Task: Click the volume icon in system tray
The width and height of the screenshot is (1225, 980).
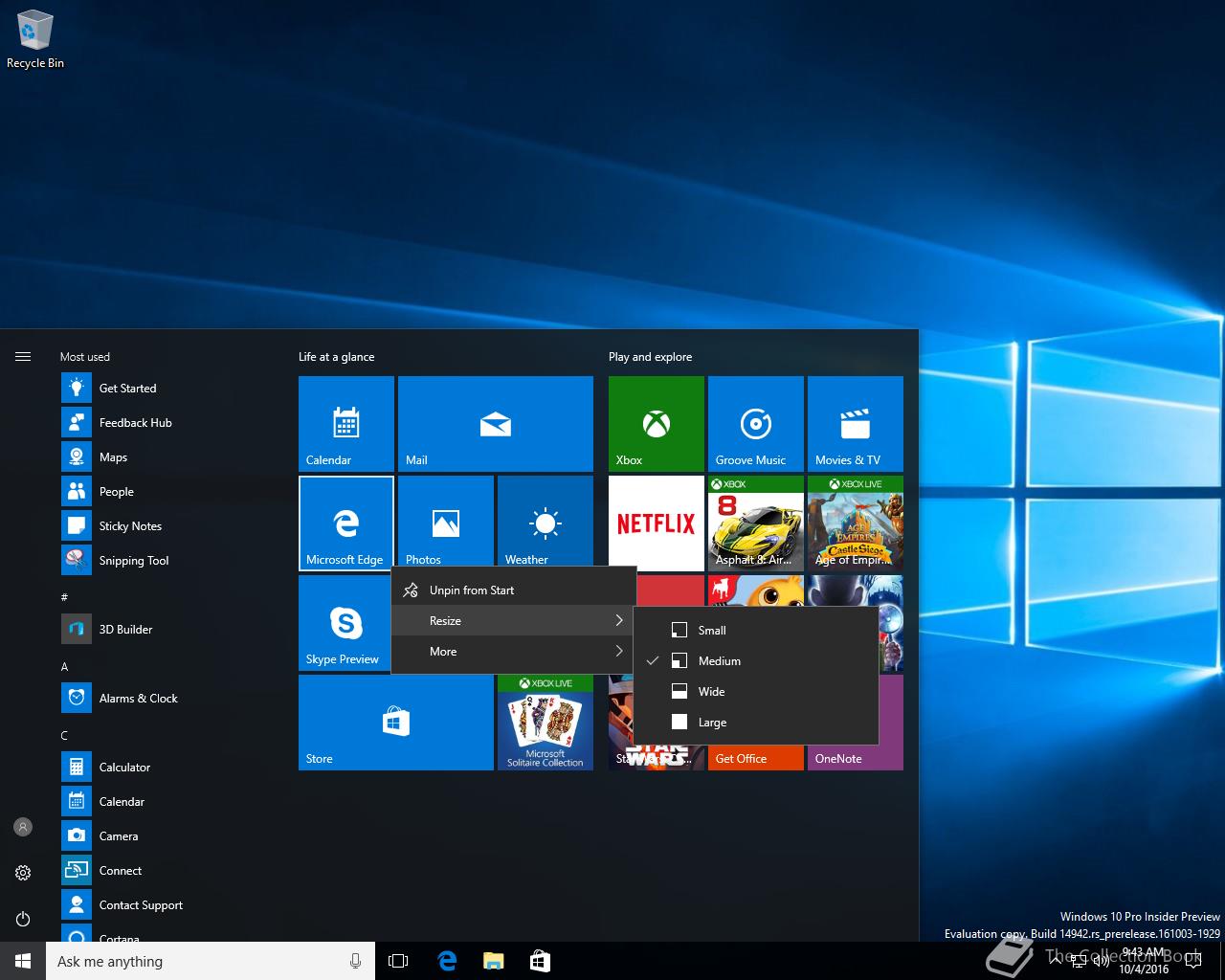Action: [x=1101, y=961]
